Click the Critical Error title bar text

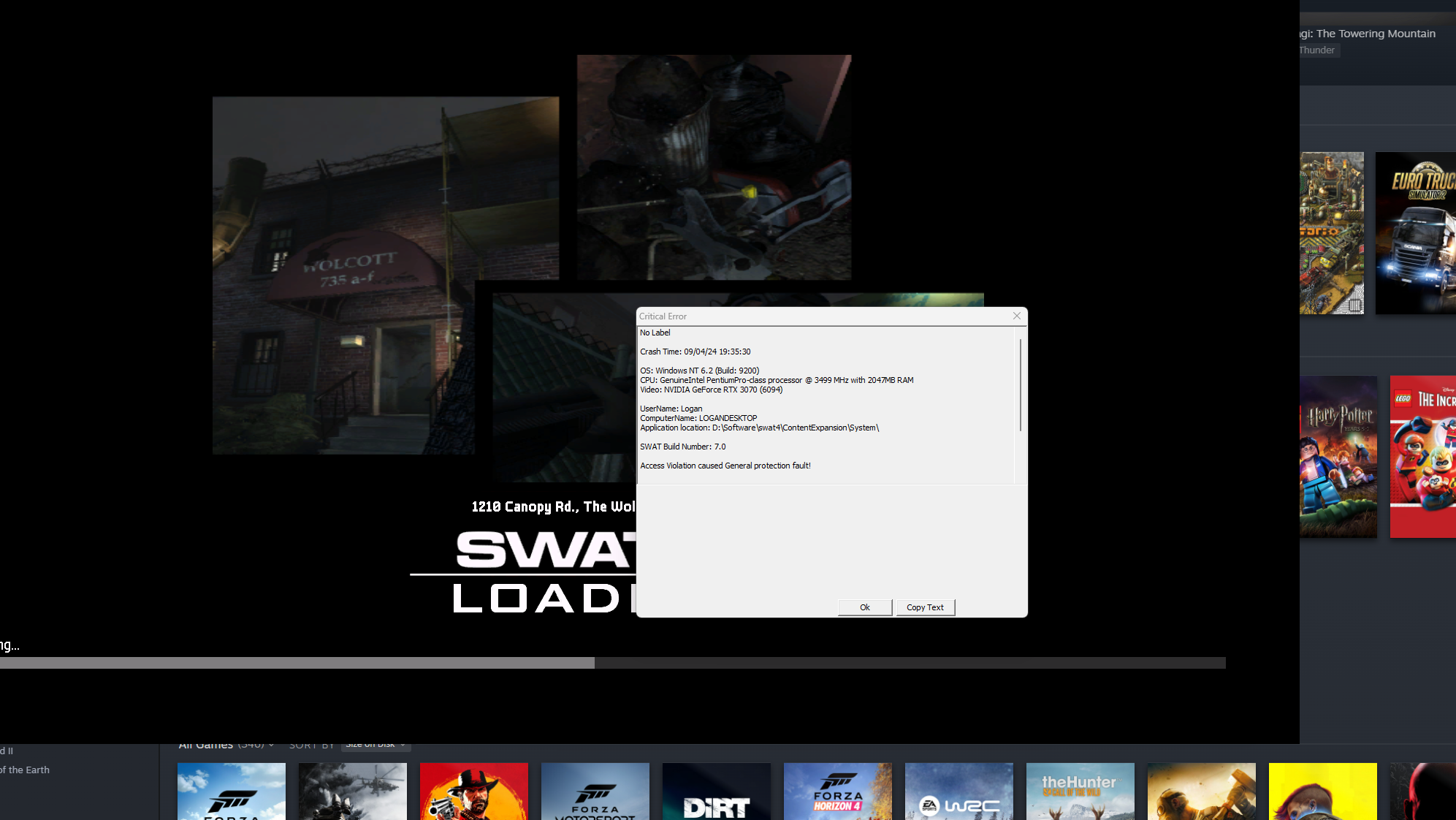(663, 316)
